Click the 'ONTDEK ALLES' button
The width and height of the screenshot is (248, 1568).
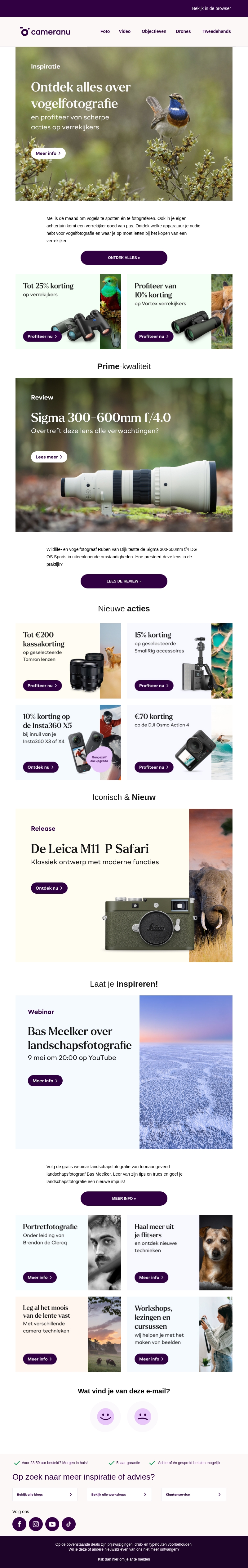124,257
